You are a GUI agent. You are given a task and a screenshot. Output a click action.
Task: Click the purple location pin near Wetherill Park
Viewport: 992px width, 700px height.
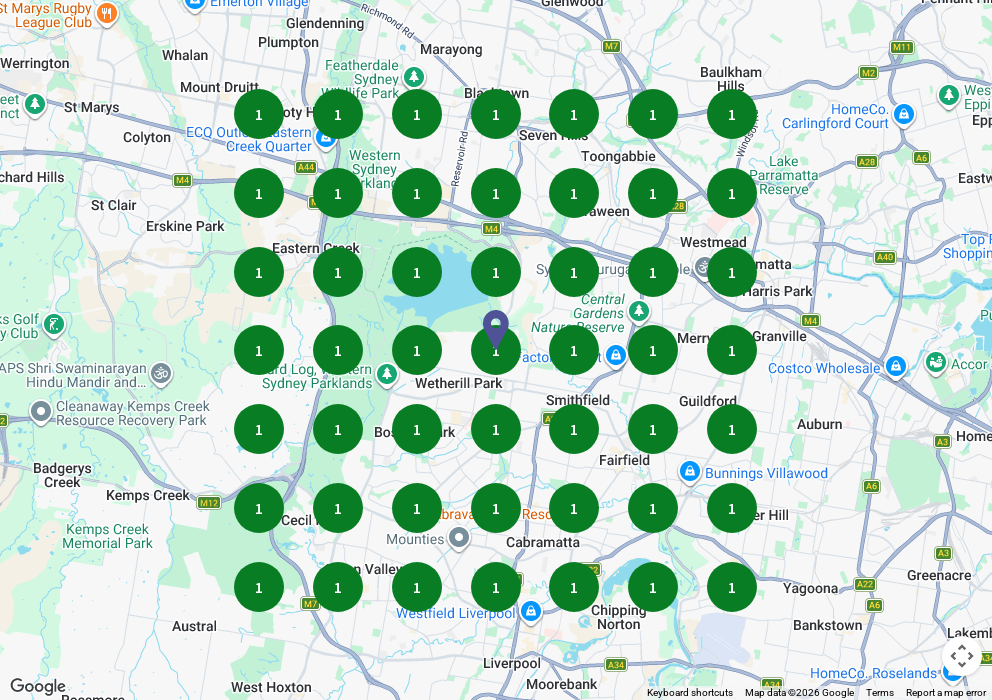click(x=495, y=328)
